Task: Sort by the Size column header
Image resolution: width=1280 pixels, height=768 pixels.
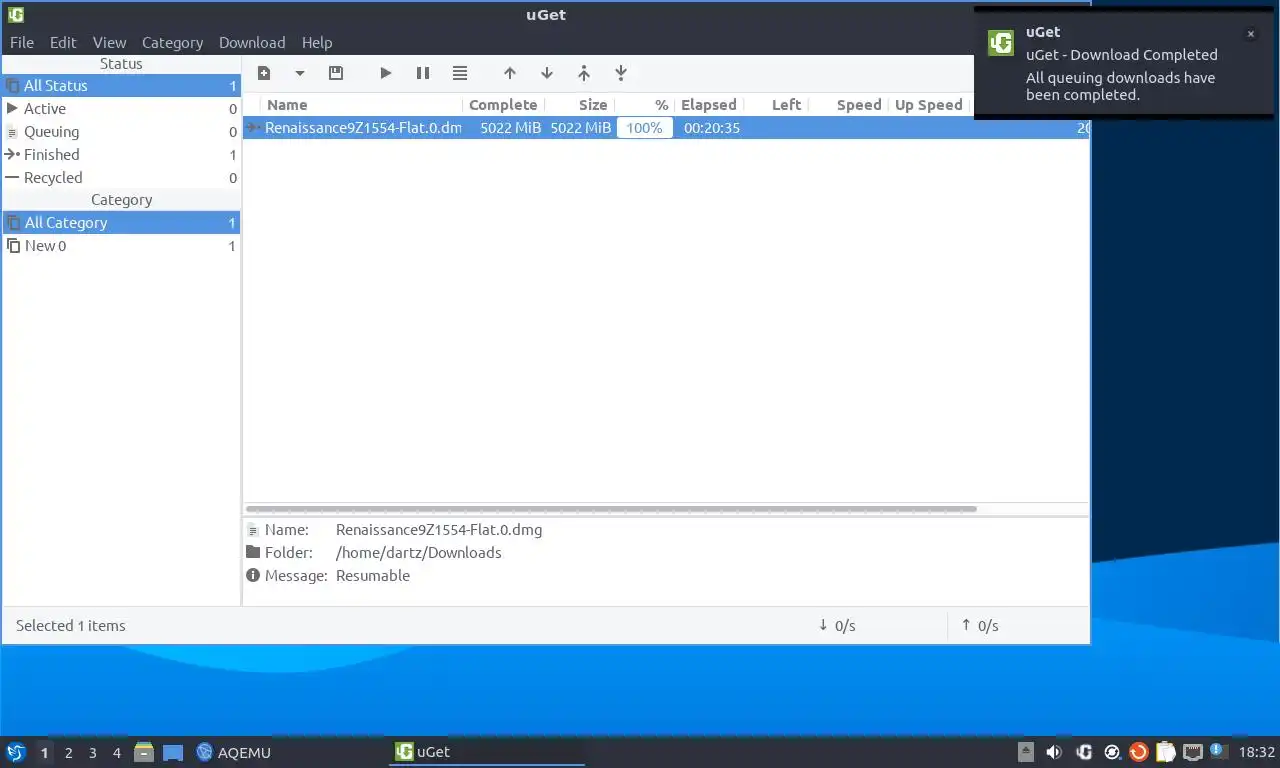Action: [579, 104]
